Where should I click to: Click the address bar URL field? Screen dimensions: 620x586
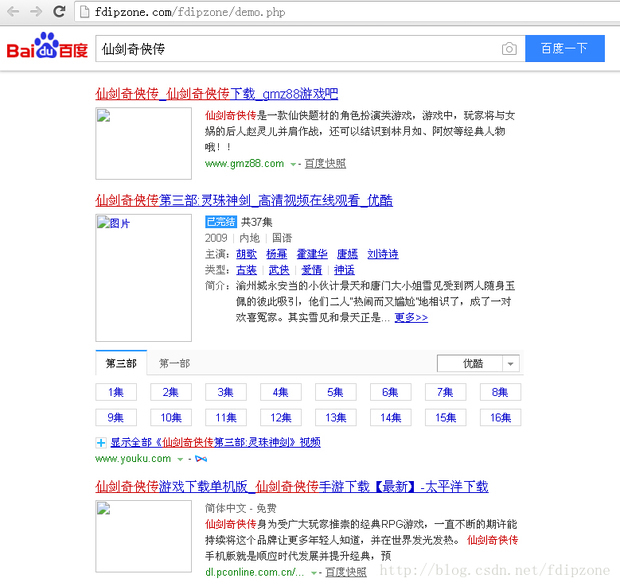tap(348, 12)
